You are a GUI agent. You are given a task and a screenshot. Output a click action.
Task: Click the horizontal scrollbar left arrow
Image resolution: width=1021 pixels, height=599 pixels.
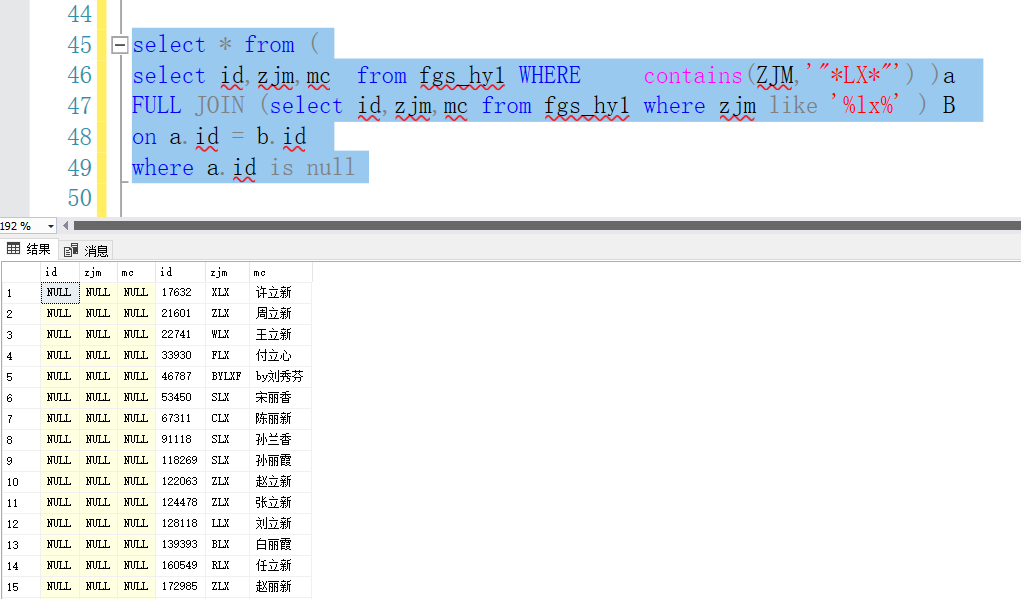[x=65, y=226]
